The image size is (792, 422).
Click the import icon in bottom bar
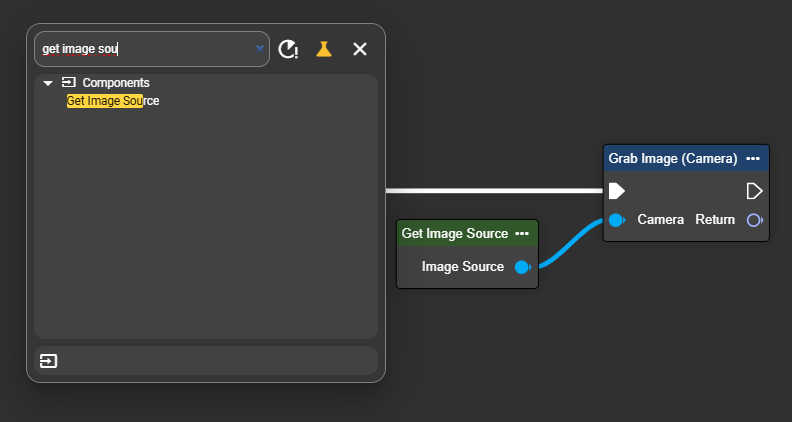(x=48, y=361)
